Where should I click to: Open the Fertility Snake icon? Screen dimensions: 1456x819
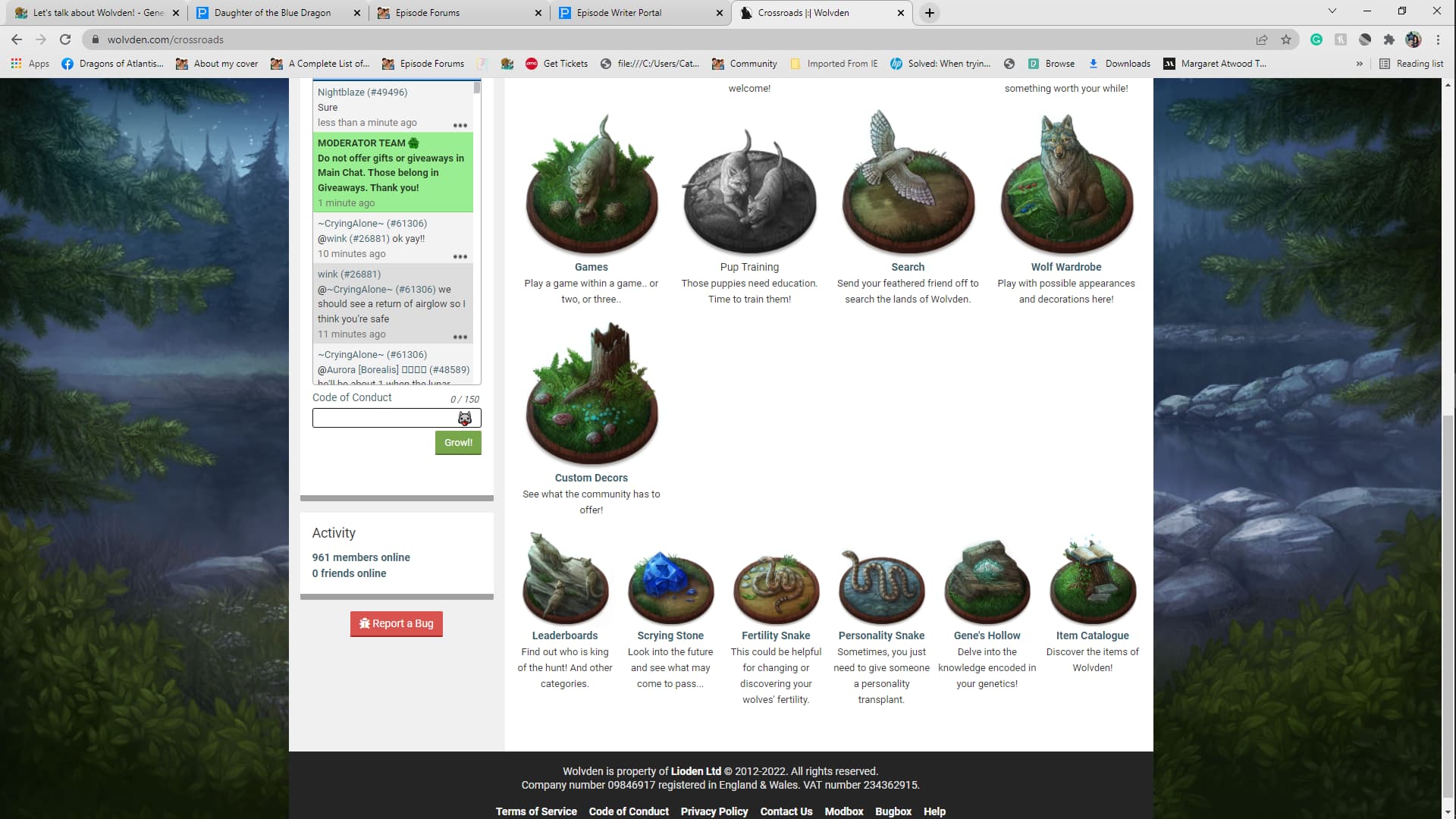coord(776,589)
